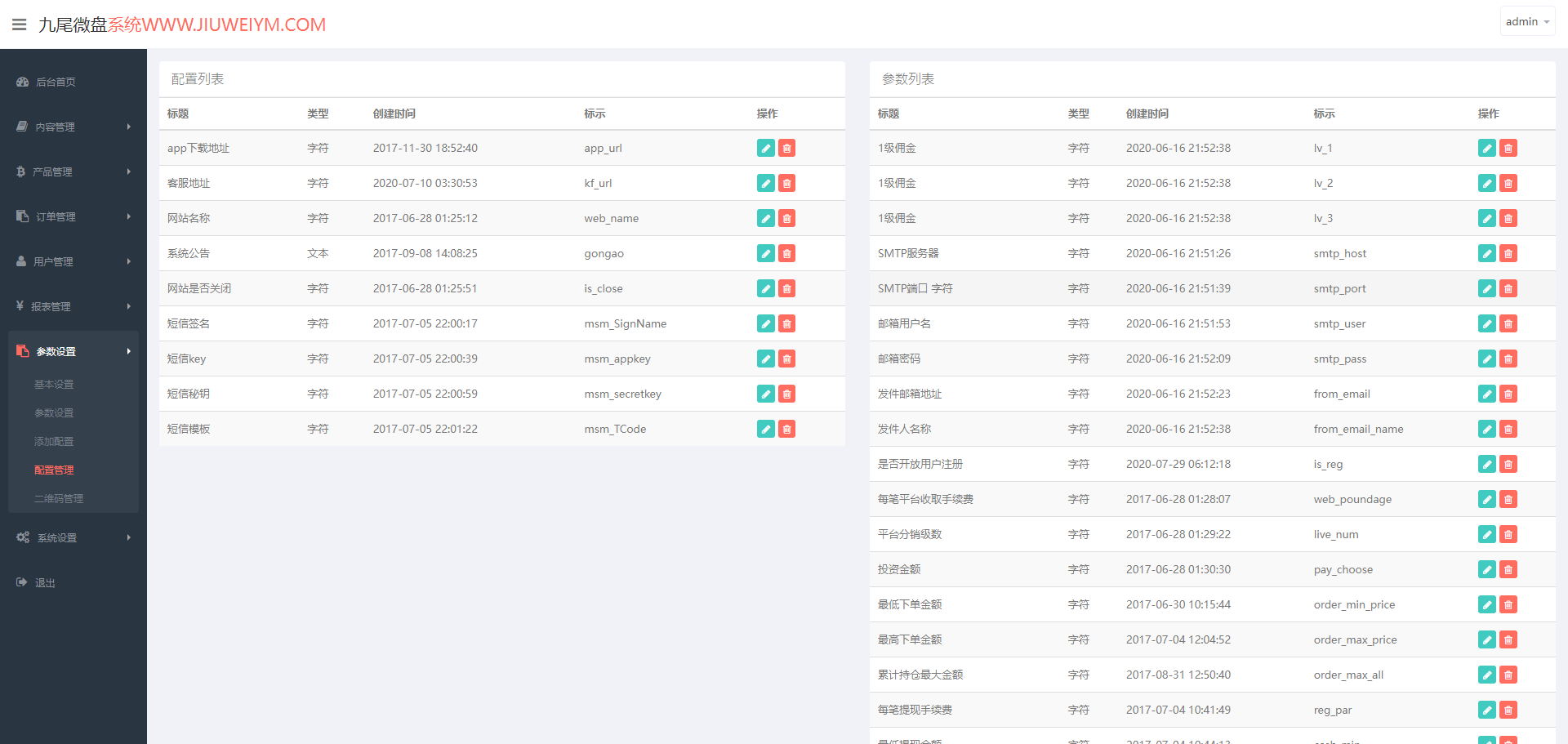Delete the msm_TCode 短信模板 entry
The image size is (1568, 744).
[x=786, y=429]
